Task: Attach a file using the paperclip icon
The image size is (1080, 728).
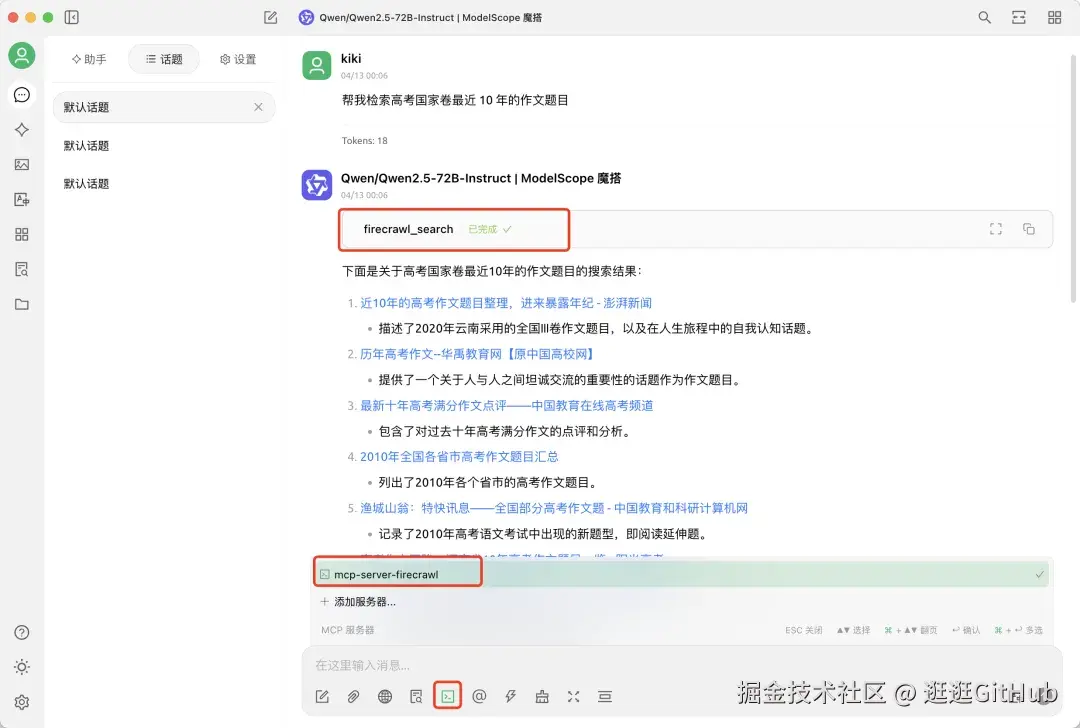Action: (x=353, y=696)
